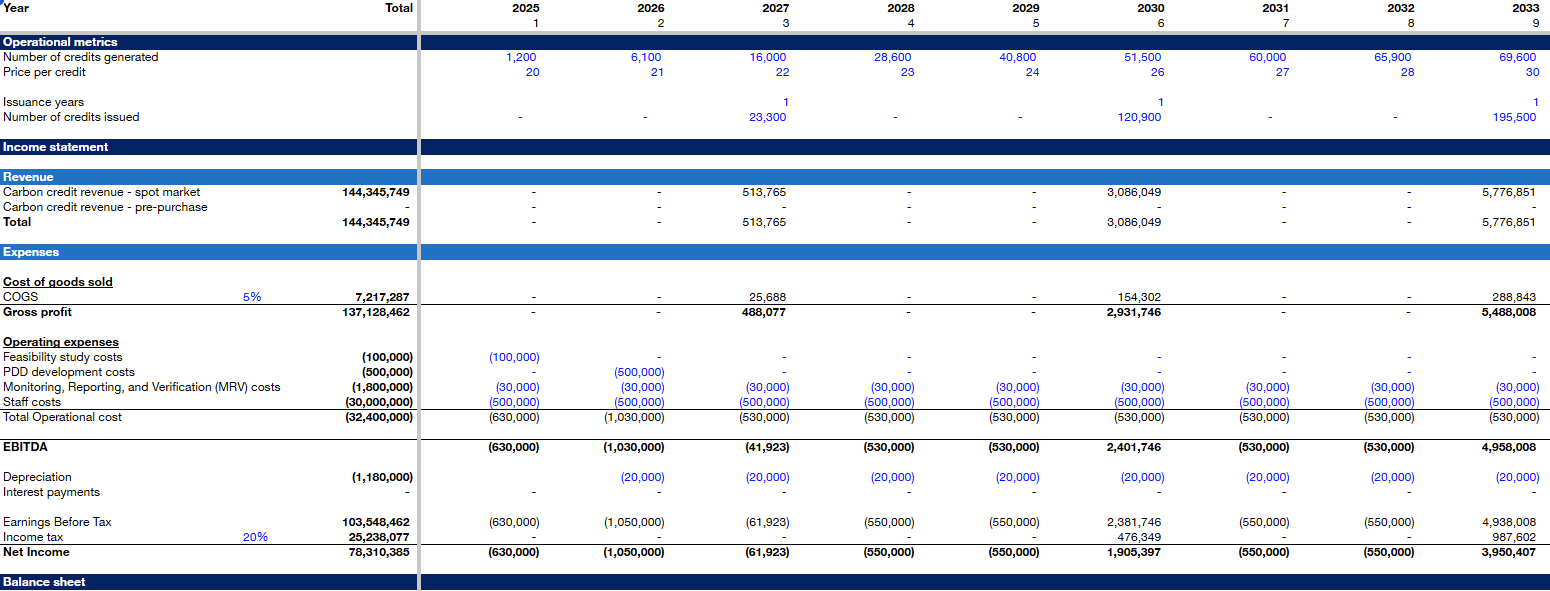Select 2025 Feasibility study cost cell
Screen dimensions: 1550x591
point(514,357)
